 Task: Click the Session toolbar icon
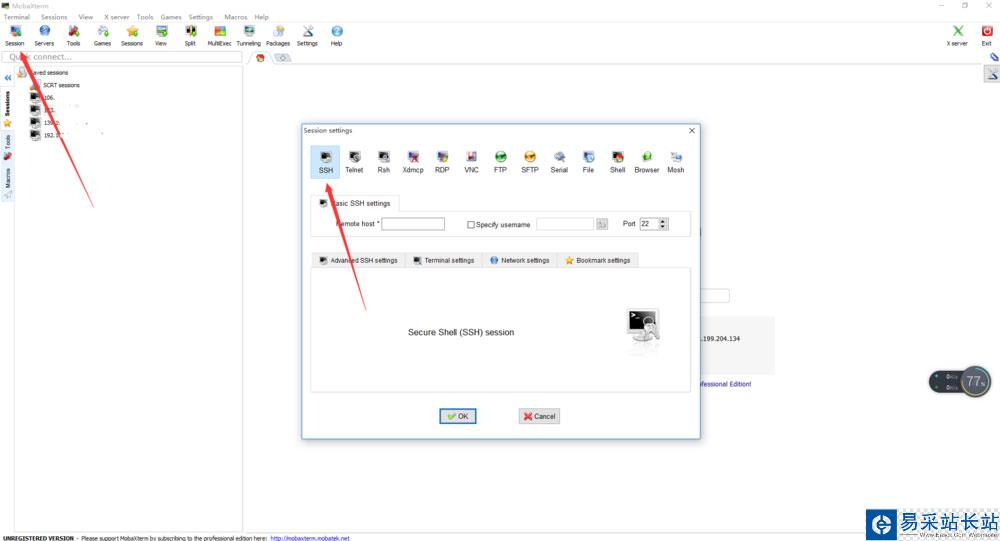pos(15,36)
